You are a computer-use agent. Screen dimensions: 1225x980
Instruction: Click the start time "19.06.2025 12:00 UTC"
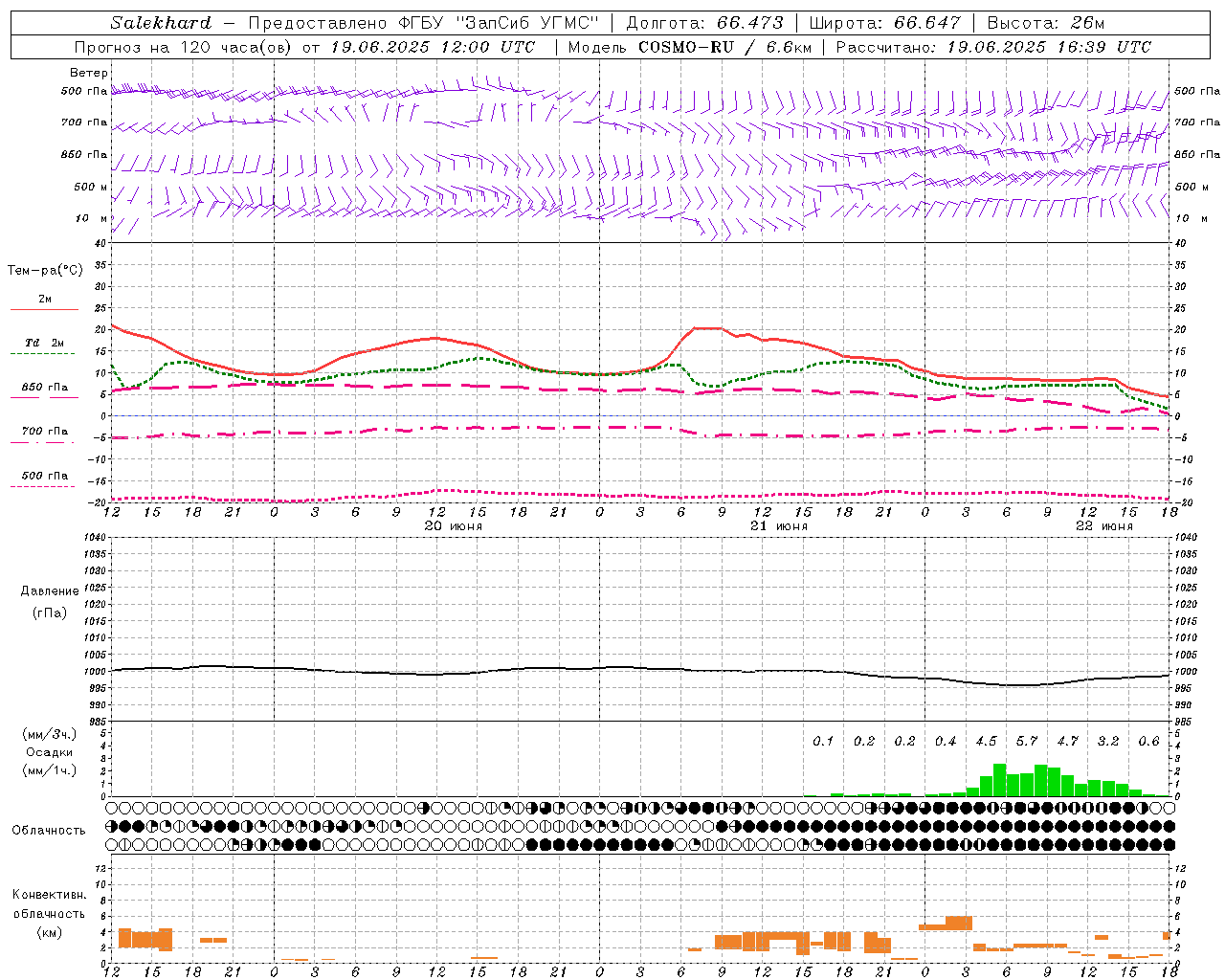coord(433,47)
